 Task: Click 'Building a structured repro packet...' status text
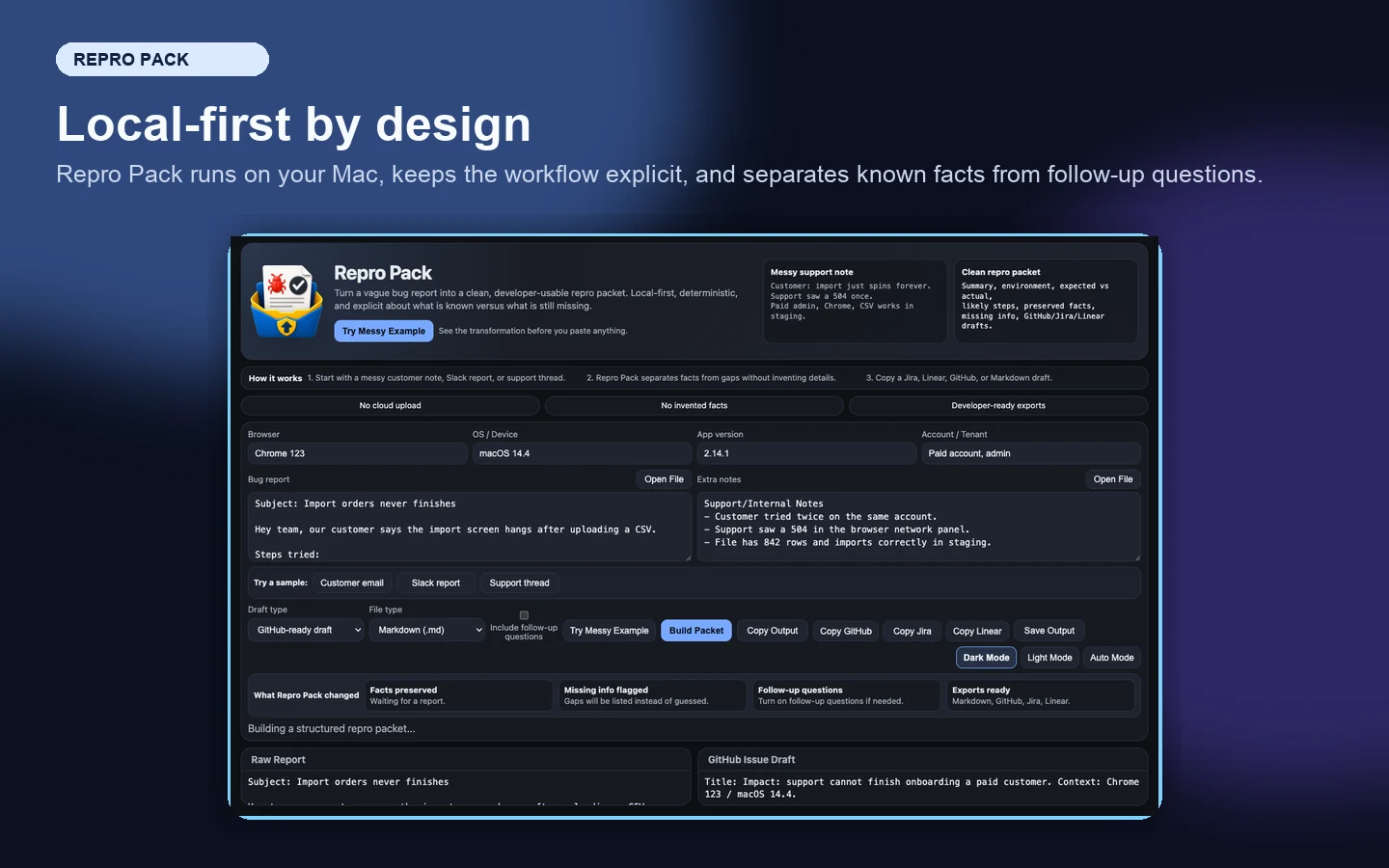tap(332, 729)
